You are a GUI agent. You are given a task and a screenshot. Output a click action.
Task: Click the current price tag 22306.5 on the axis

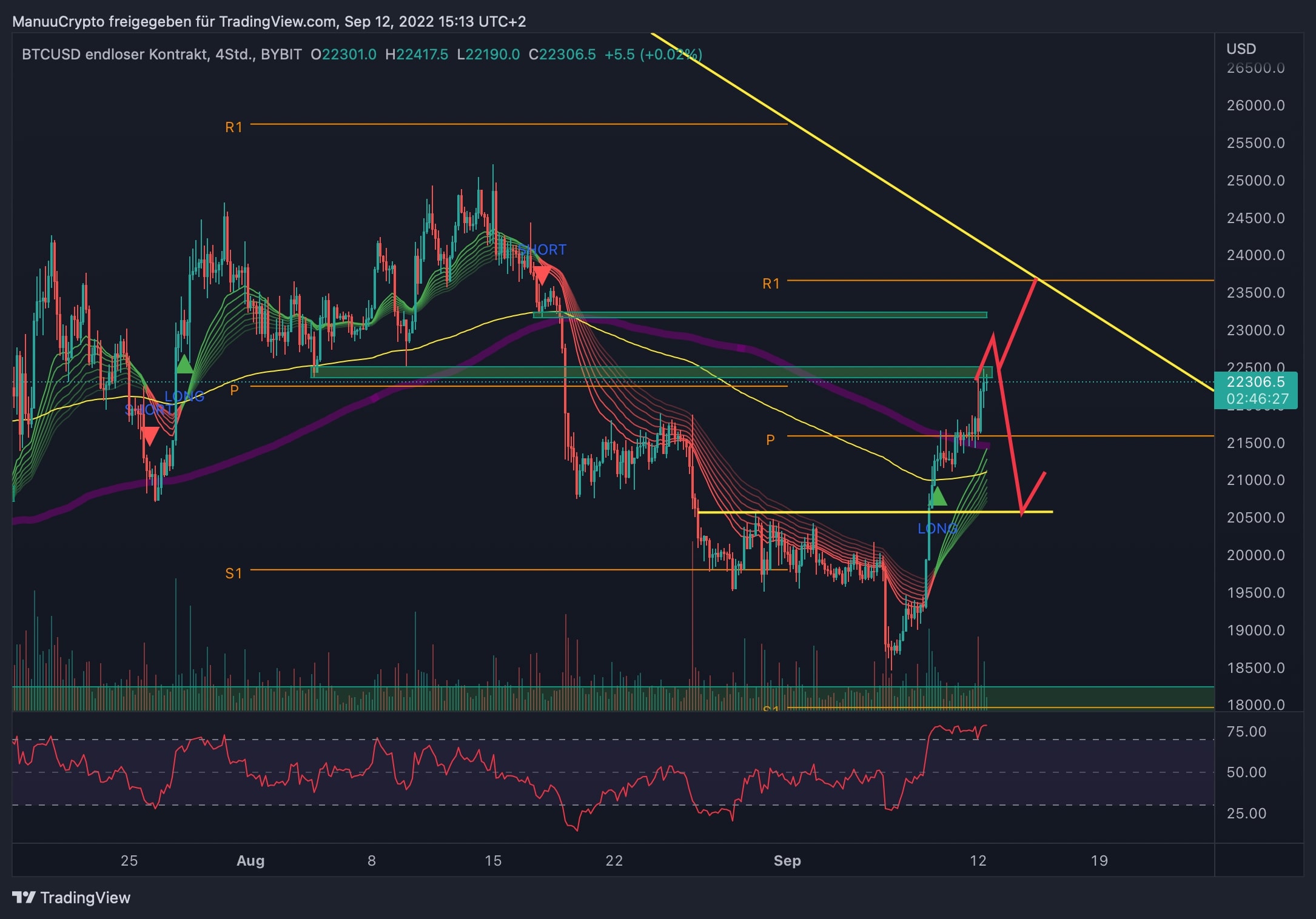[x=1255, y=382]
